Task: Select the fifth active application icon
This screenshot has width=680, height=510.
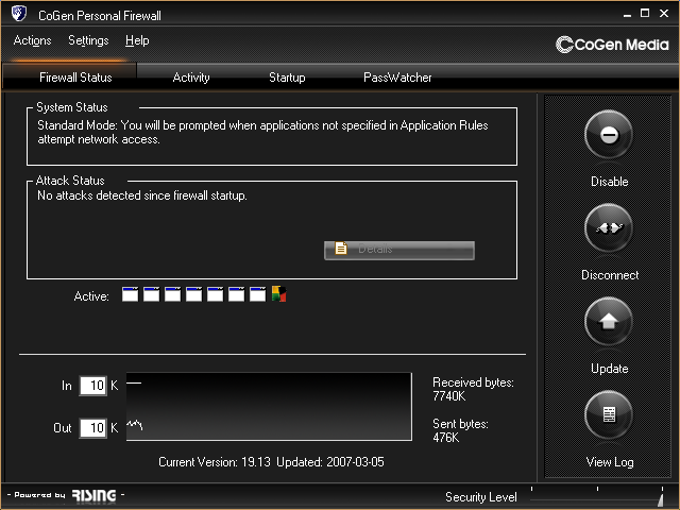Action: point(215,294)
